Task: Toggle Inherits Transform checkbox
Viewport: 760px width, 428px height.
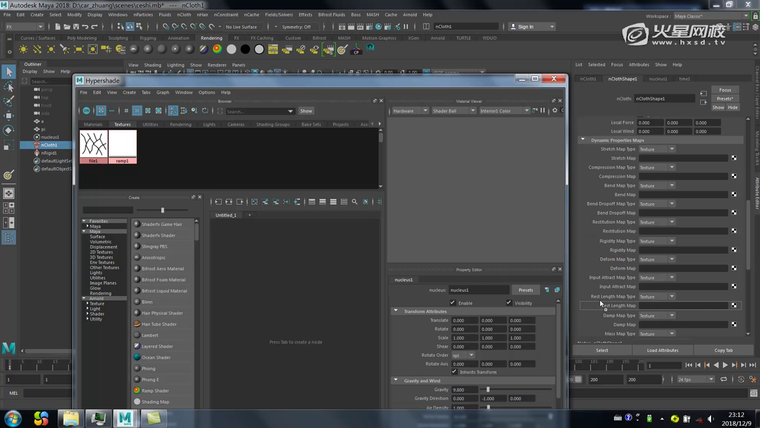Action: (x=452, y=372)
